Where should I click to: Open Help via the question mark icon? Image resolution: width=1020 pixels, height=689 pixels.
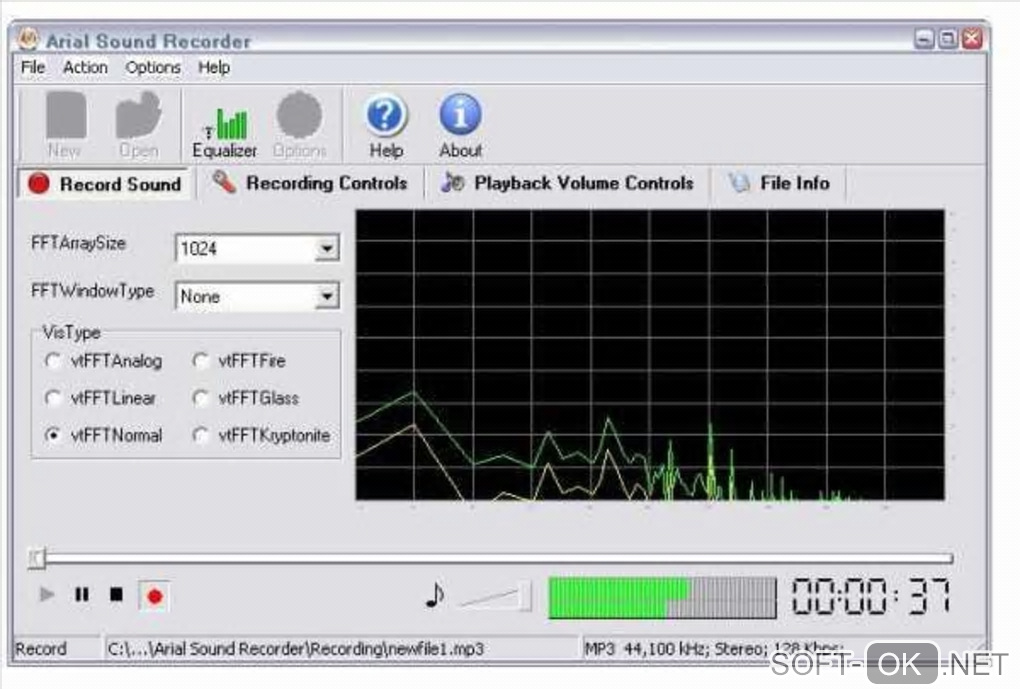386,126
